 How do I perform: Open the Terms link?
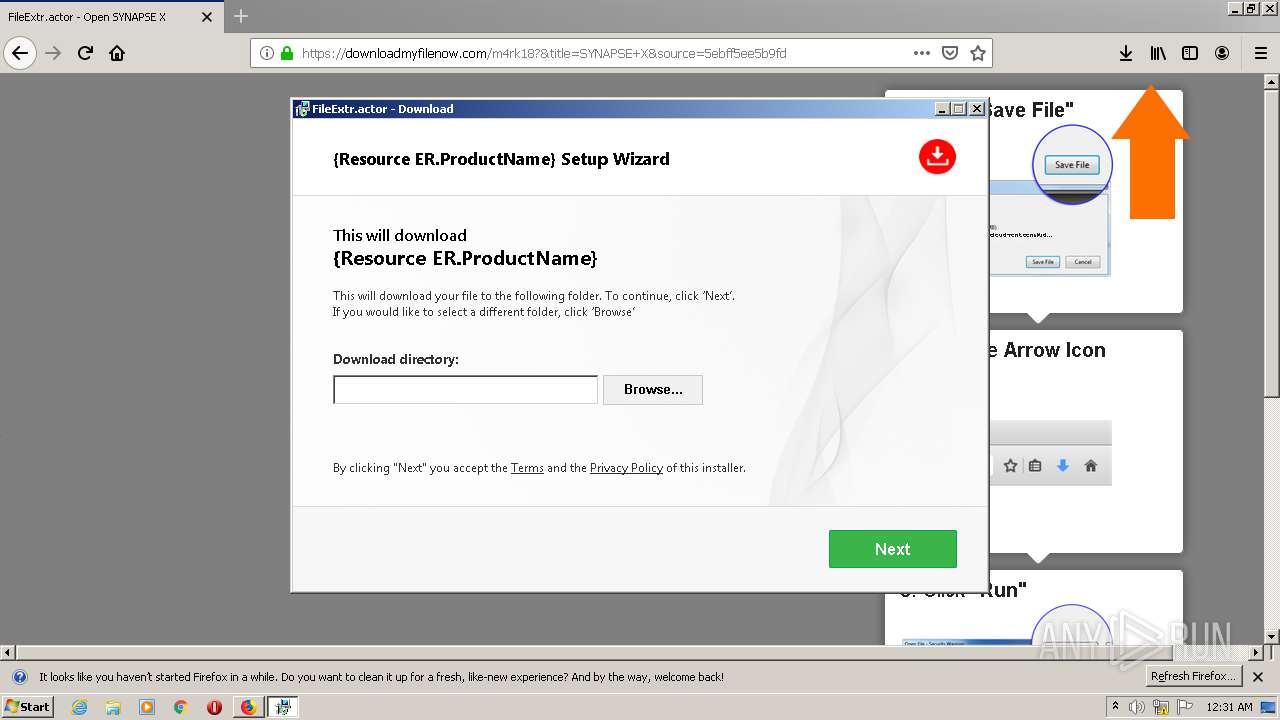[x=527, y=468]
